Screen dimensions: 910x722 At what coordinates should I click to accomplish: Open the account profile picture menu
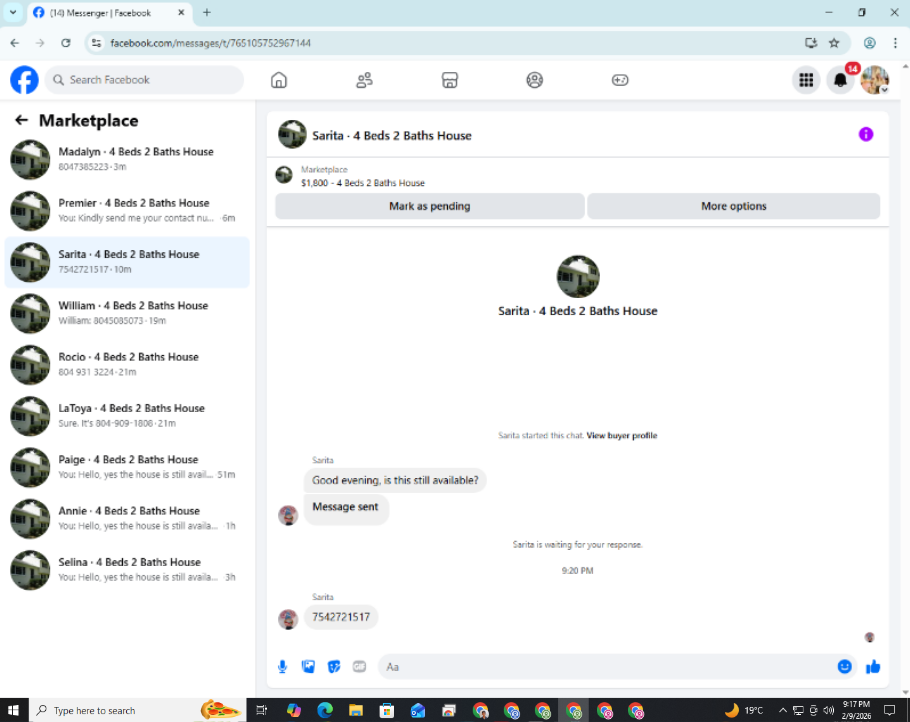point(875,80)
